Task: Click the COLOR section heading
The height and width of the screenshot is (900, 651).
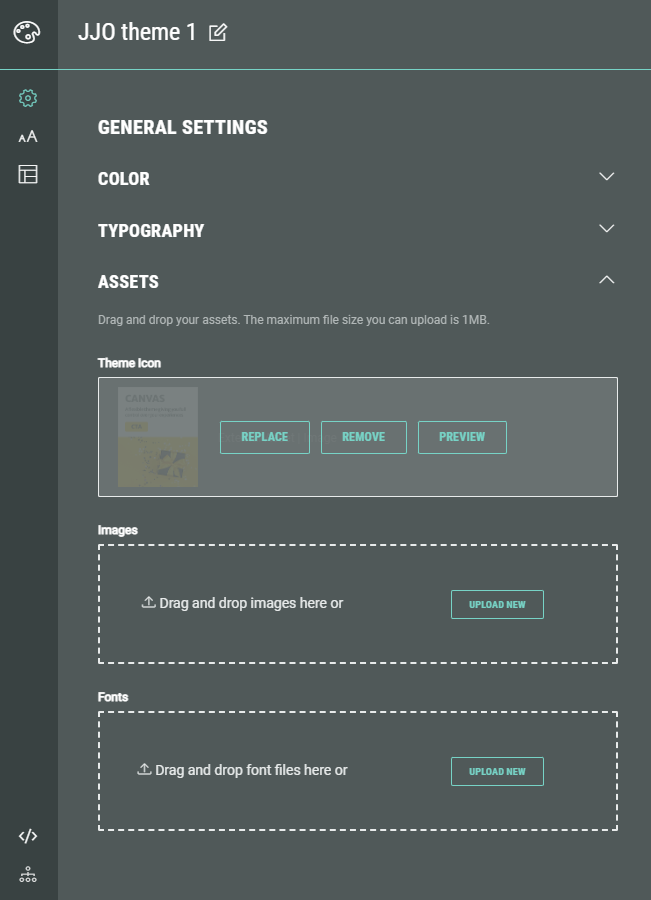Action: 124,179
